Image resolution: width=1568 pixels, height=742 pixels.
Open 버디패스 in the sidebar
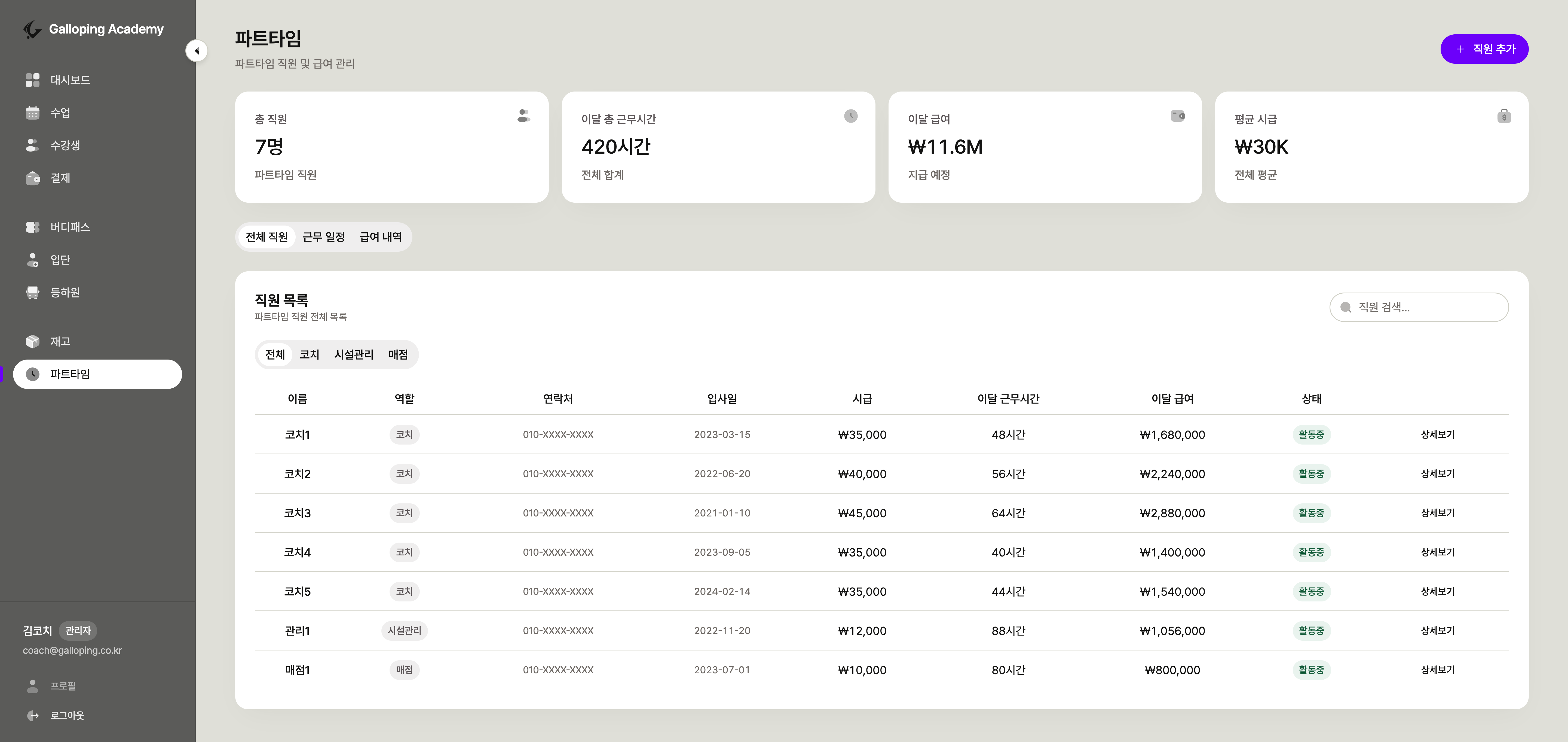97,227
